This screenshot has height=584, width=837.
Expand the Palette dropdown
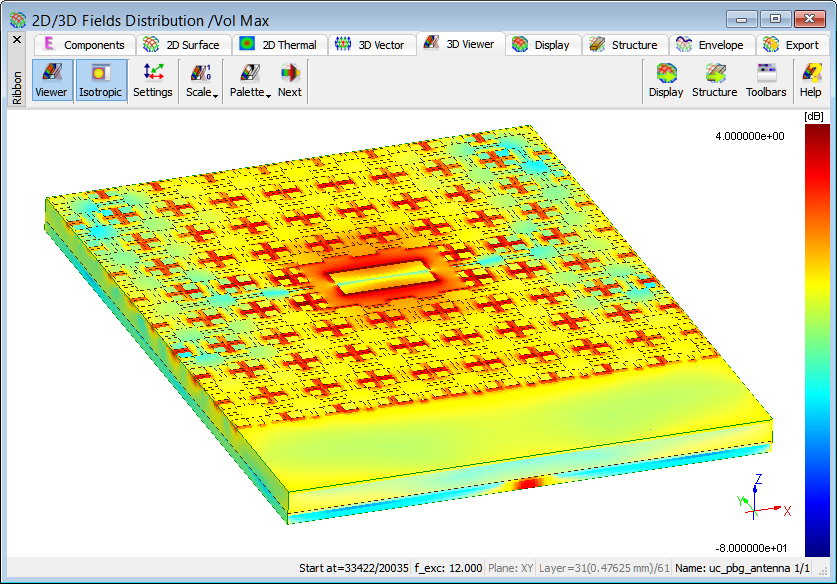(x=250, y=80)
